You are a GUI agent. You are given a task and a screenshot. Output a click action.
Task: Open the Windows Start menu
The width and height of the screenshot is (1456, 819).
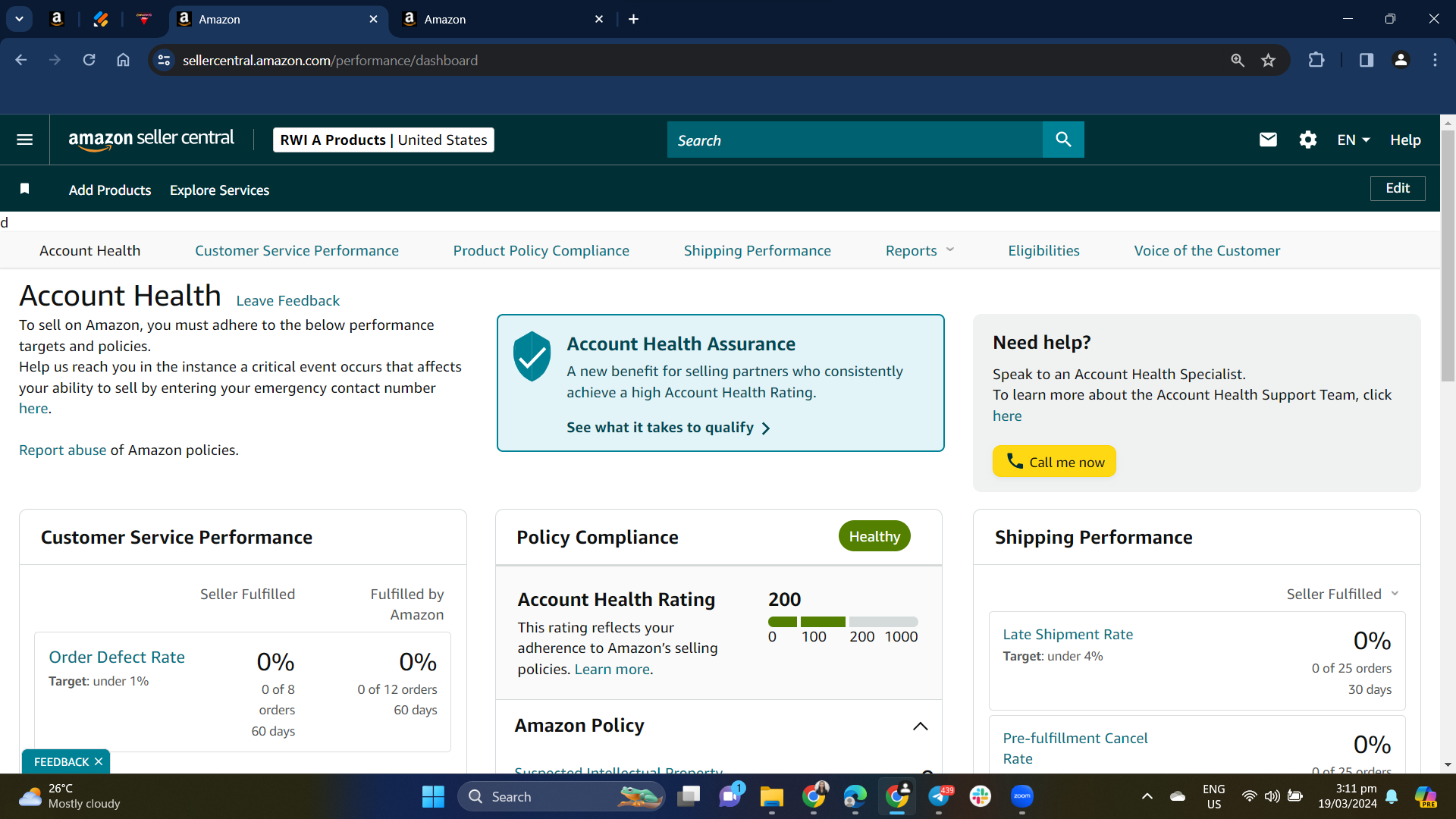pos(433,796)
